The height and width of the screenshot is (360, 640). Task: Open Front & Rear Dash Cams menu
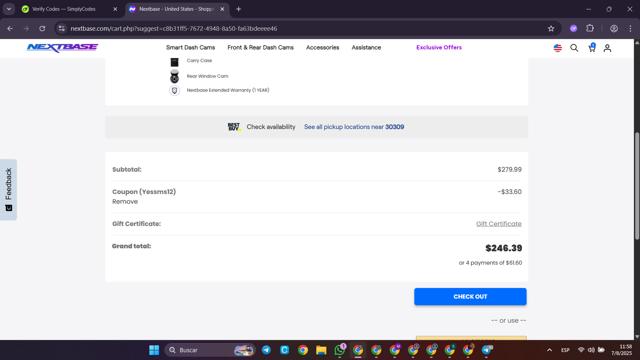(x=260, y=47)
